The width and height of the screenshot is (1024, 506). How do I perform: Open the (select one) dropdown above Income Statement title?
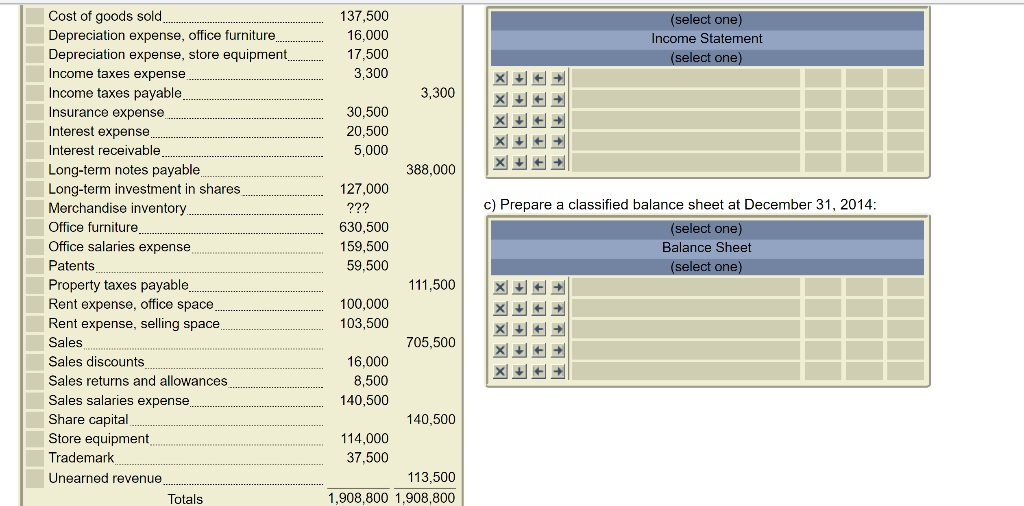coord(707,20)
